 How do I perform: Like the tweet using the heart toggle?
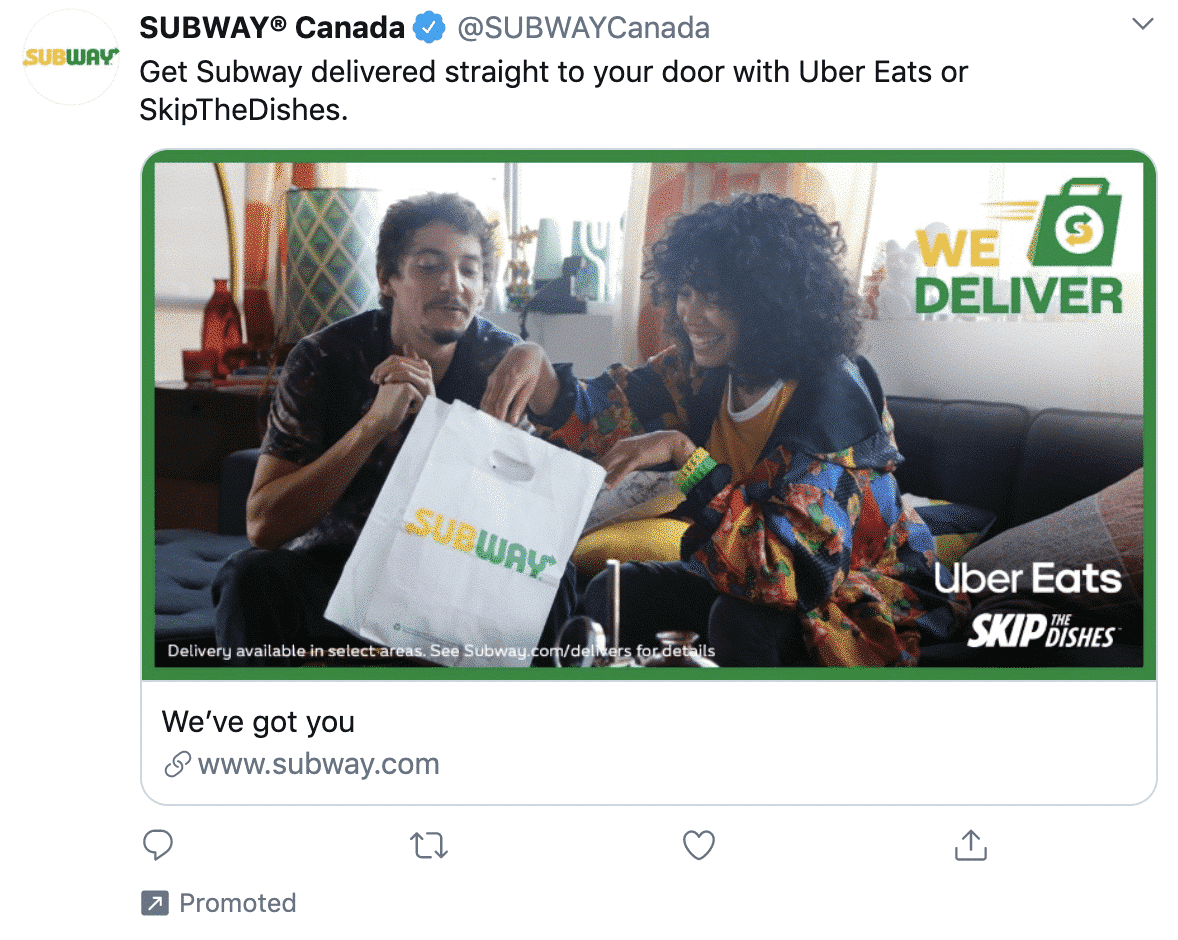[698, 845]
